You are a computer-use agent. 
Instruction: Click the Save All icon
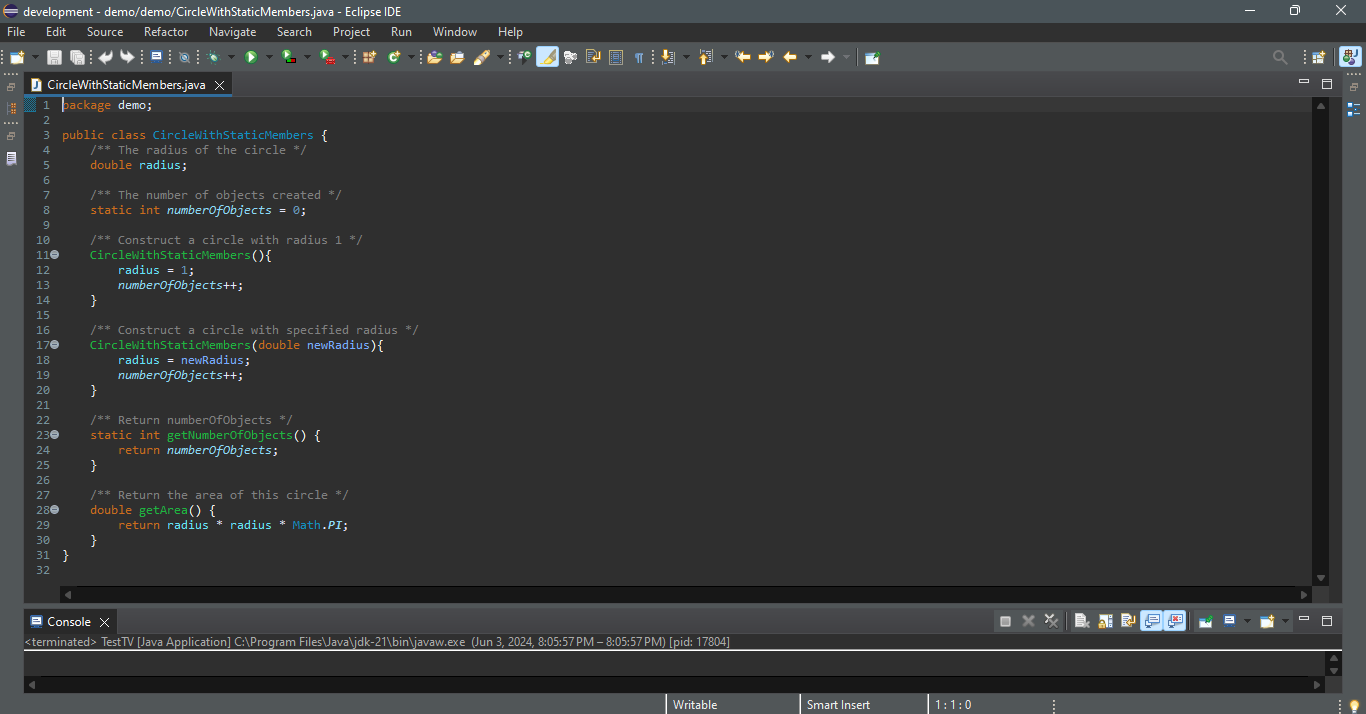[x=77, y=57]
